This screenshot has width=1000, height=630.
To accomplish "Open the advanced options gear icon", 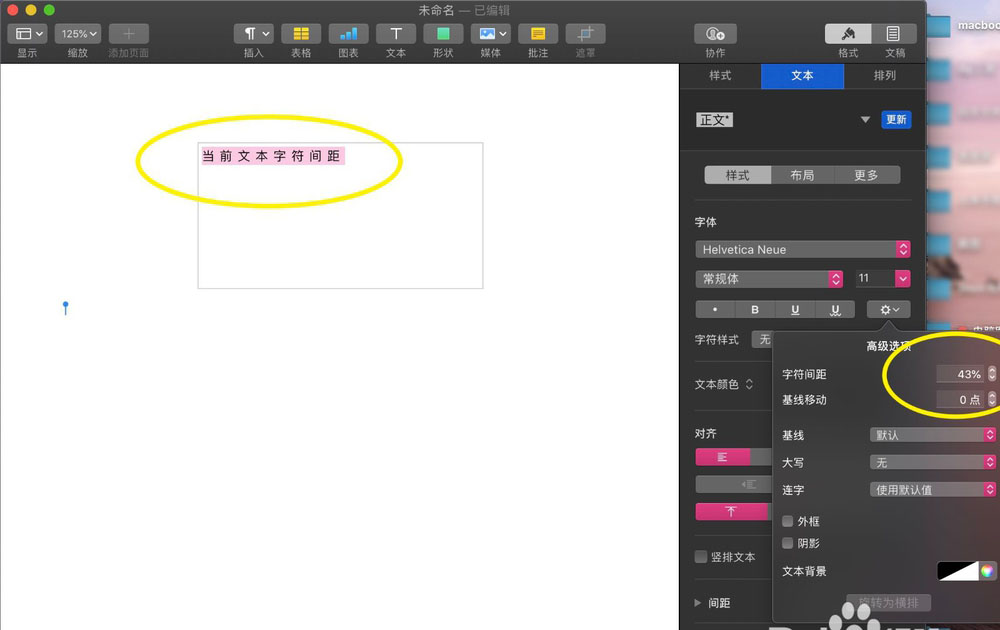I will point(888,309).
